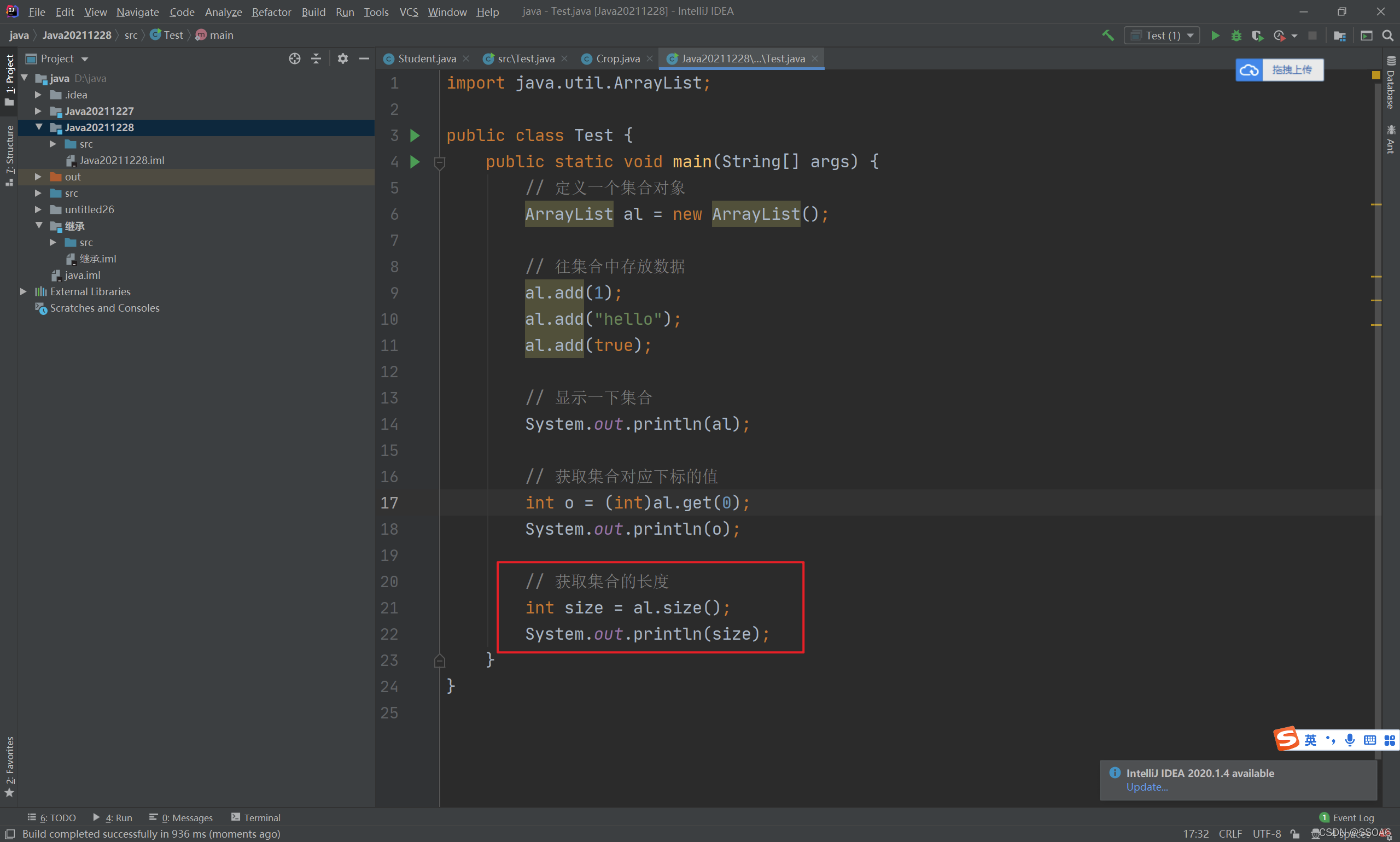Click the Update... link
1400x842 pixels.
(x=1146, y=787)
